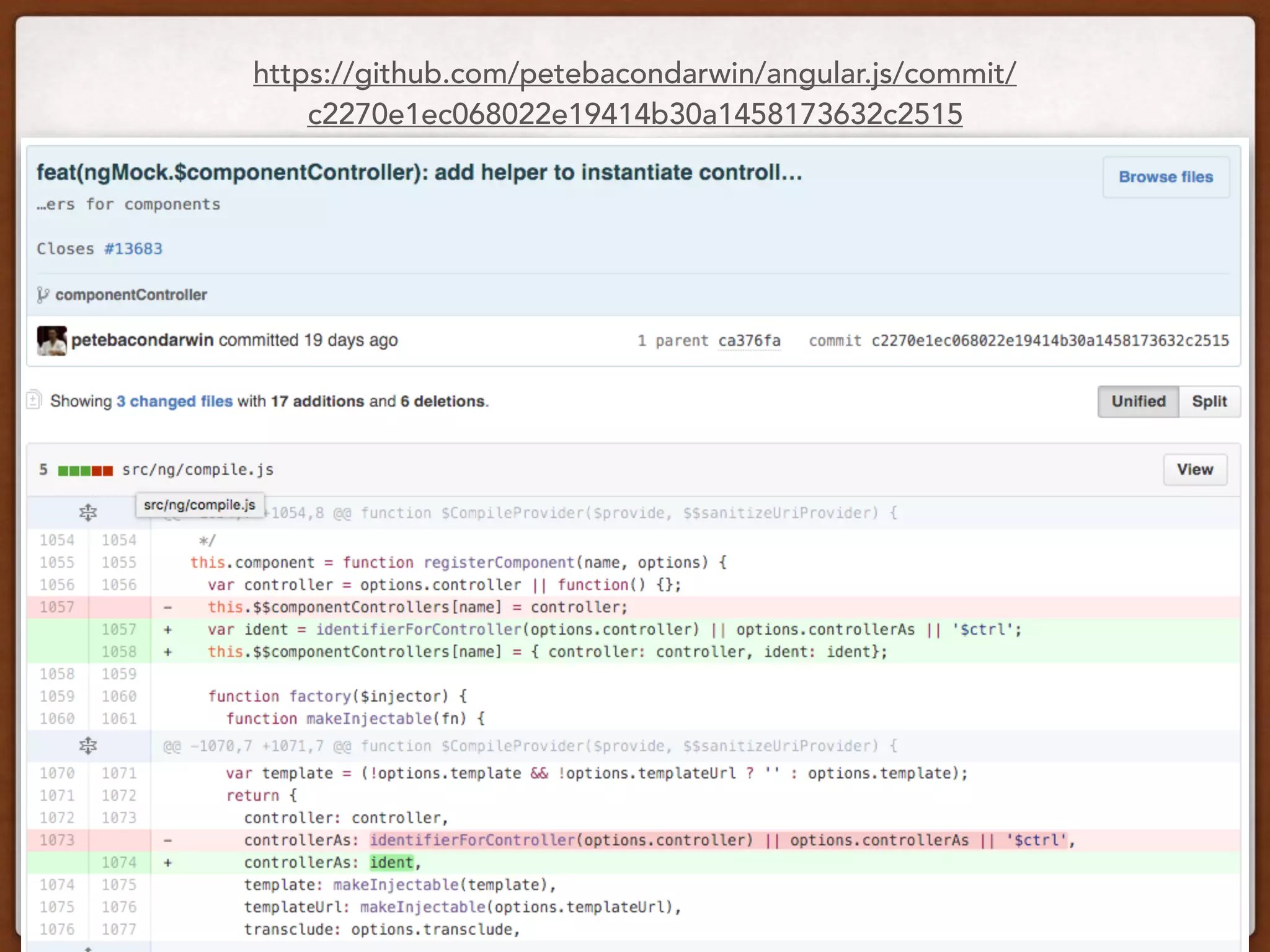
Task: Switch to Unified diff view
Action: pos(1139,402)
